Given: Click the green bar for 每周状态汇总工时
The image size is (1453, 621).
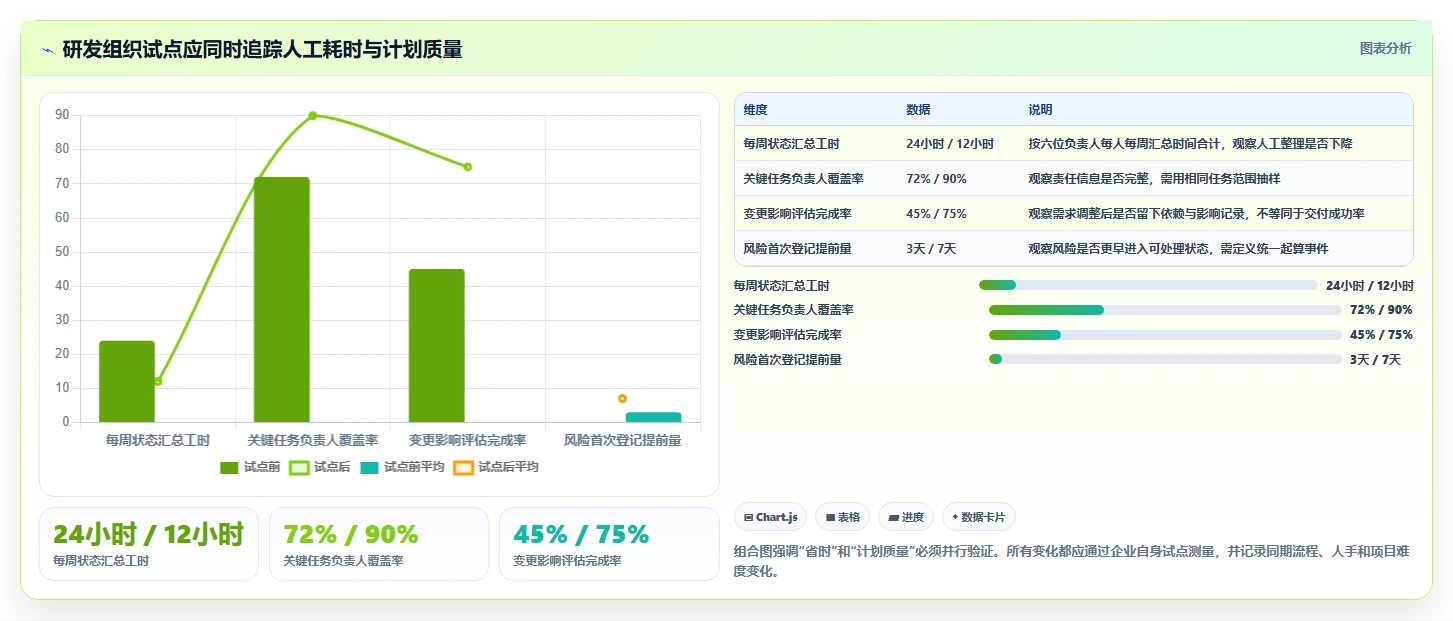Looking at the screenshot, I should coord(127,381).
